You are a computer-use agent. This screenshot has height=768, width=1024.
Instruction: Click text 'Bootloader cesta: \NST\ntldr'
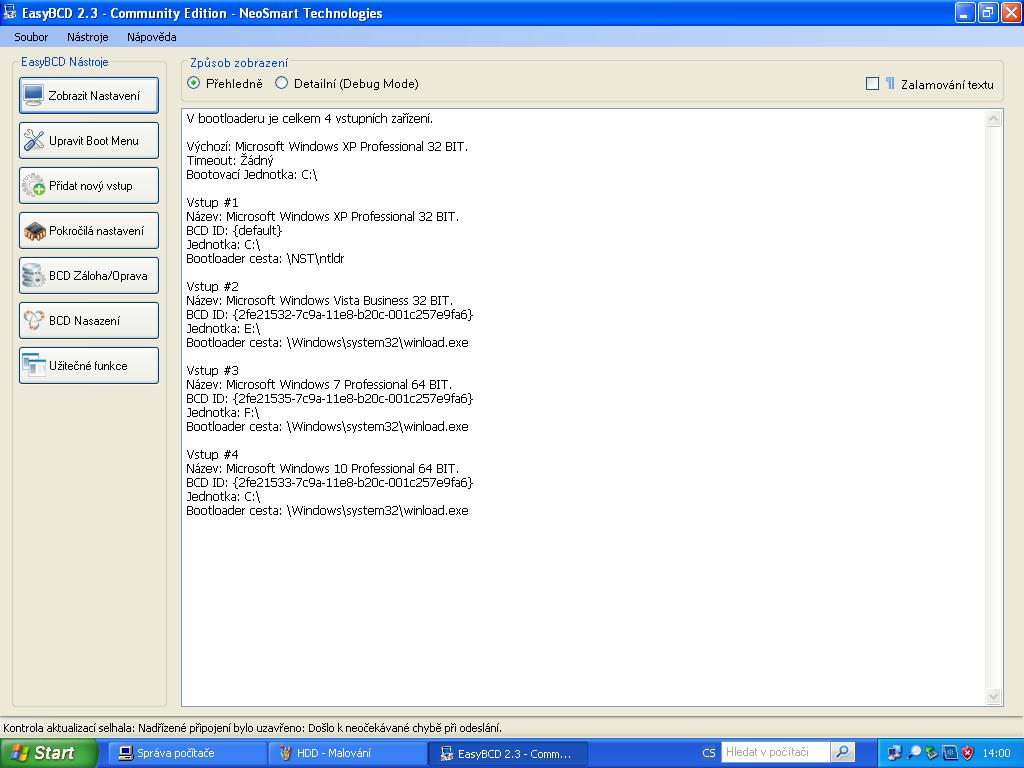(265, 259)
